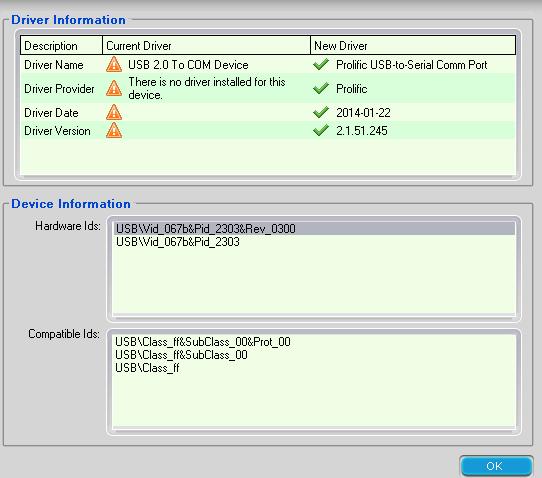Click green checkmark beside version 2.1.51.245

point(321,130)
